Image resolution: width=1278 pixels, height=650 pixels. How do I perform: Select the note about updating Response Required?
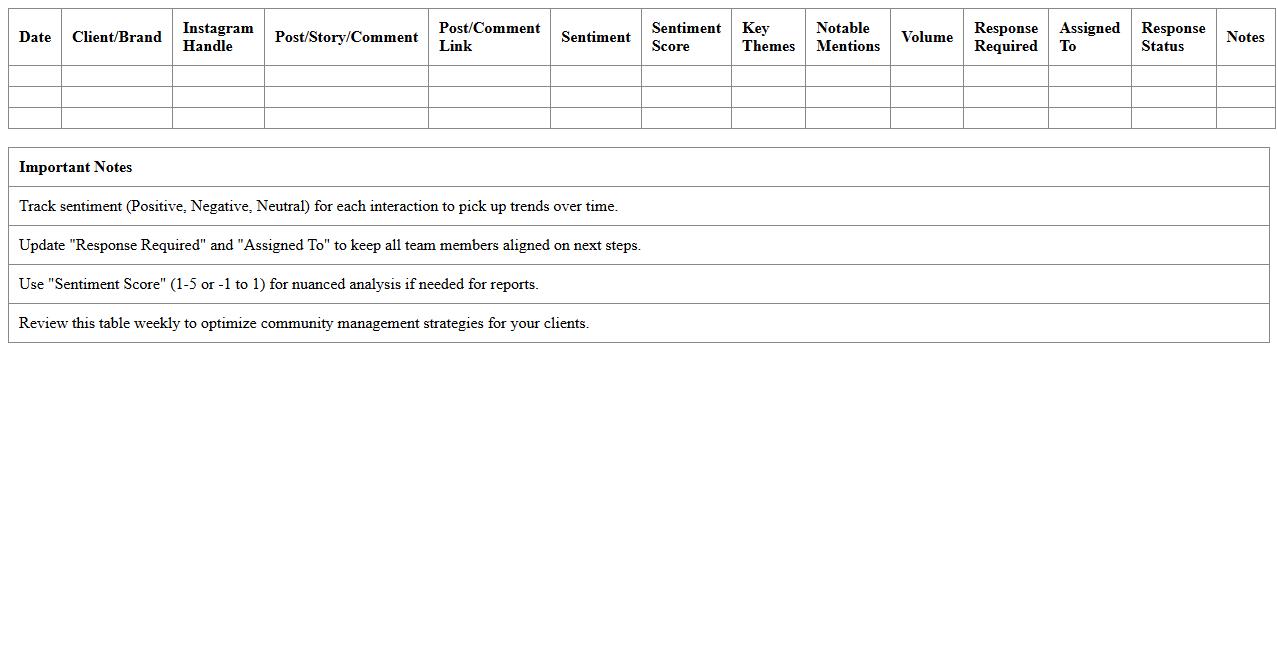[x=330, y=245]
